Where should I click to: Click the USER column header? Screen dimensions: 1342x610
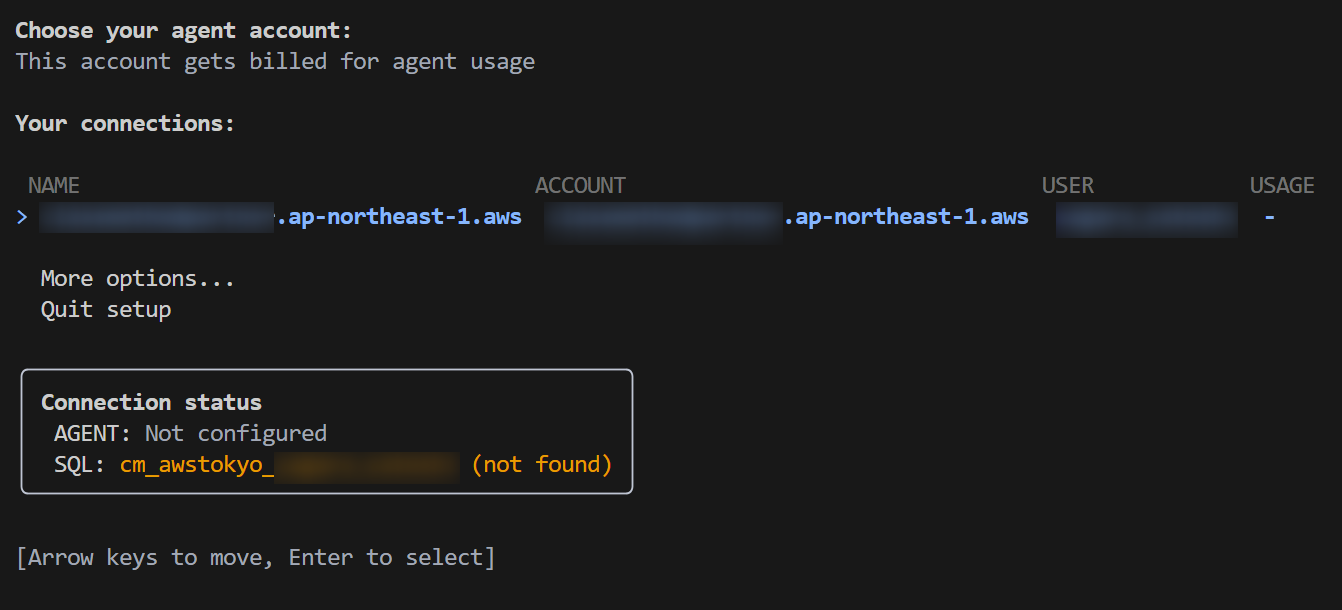(x=1068, y=185)
